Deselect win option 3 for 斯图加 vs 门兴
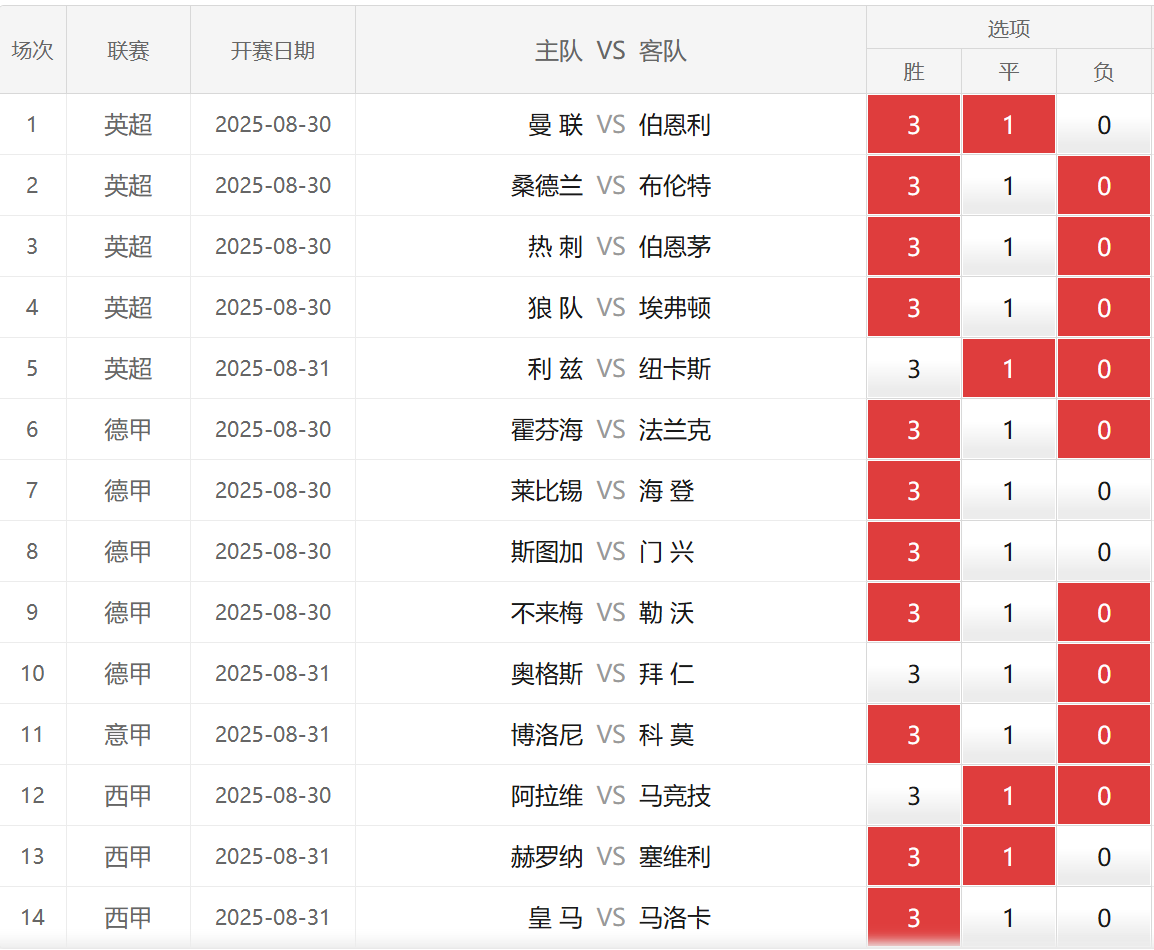The image size is (1154, 950). 913,552
